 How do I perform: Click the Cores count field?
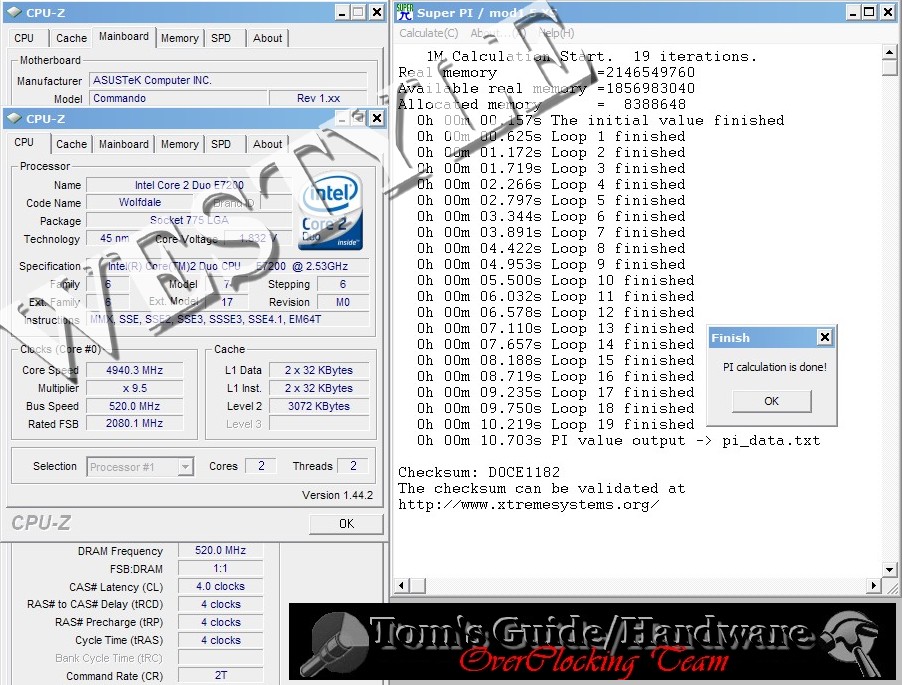261,466
